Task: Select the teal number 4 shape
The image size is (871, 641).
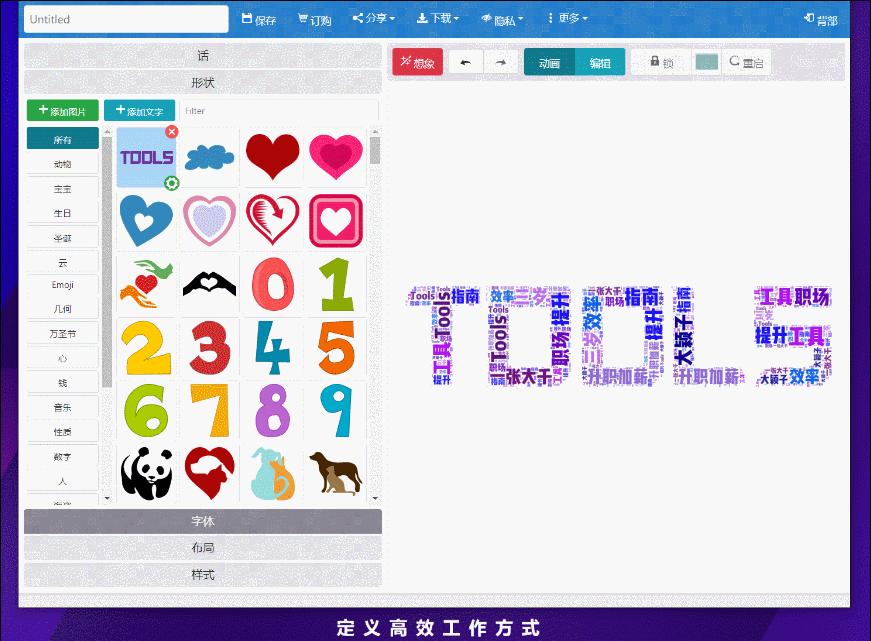Action: coord(273,348)
